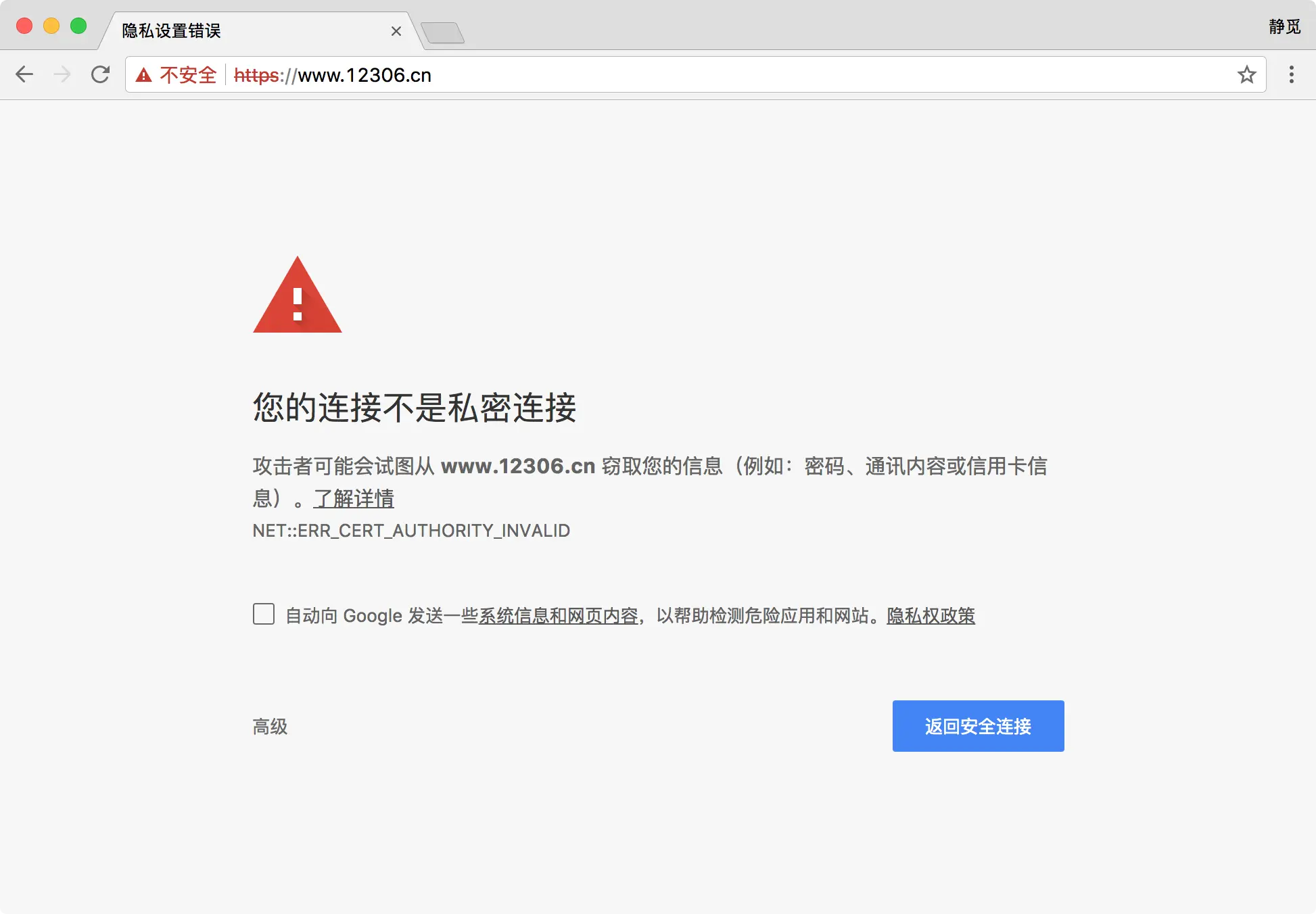This screenshot has width=1316, height=914.
Task: Click the 静觅 profile name button
Action: point(1284,27)
